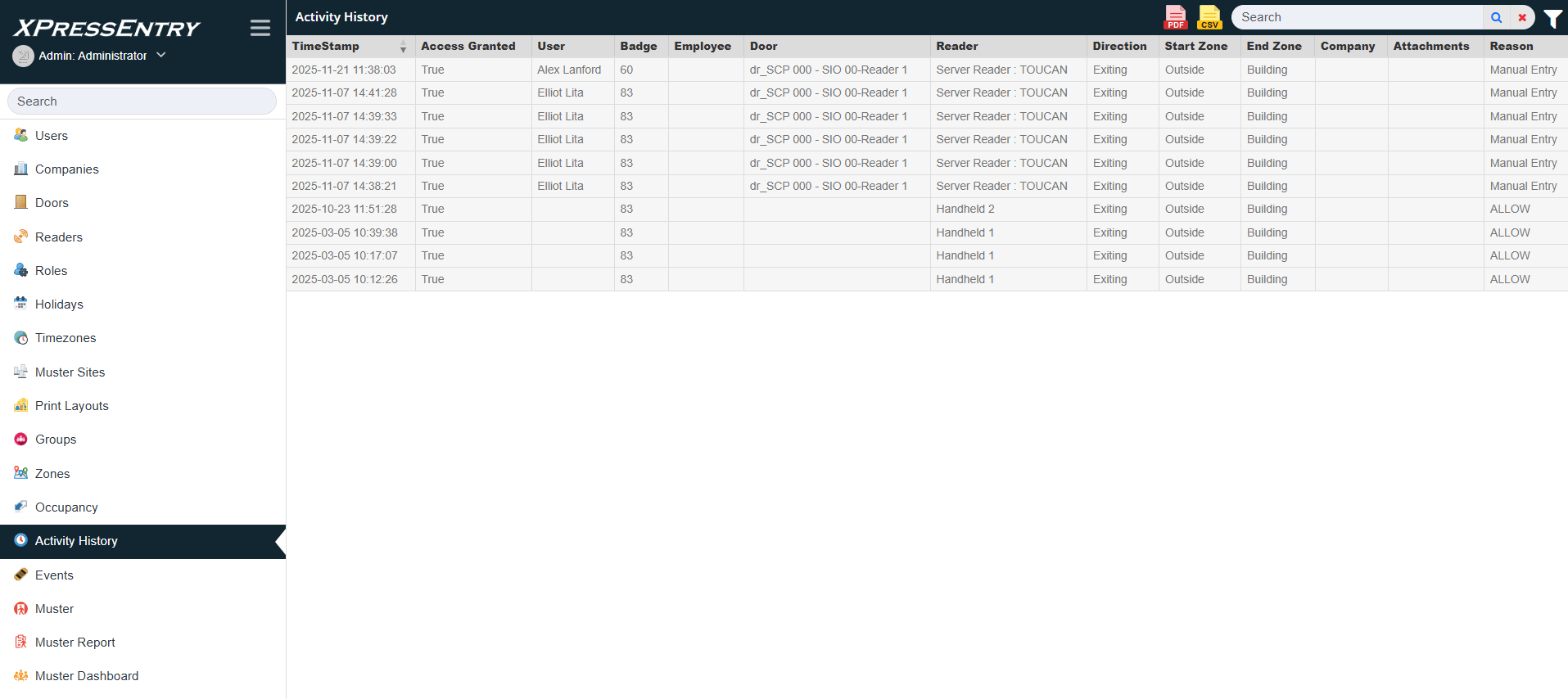Open the Muster Dashboard page
The width and height of the screenshot is (1568, 699).
coord(87,675)
